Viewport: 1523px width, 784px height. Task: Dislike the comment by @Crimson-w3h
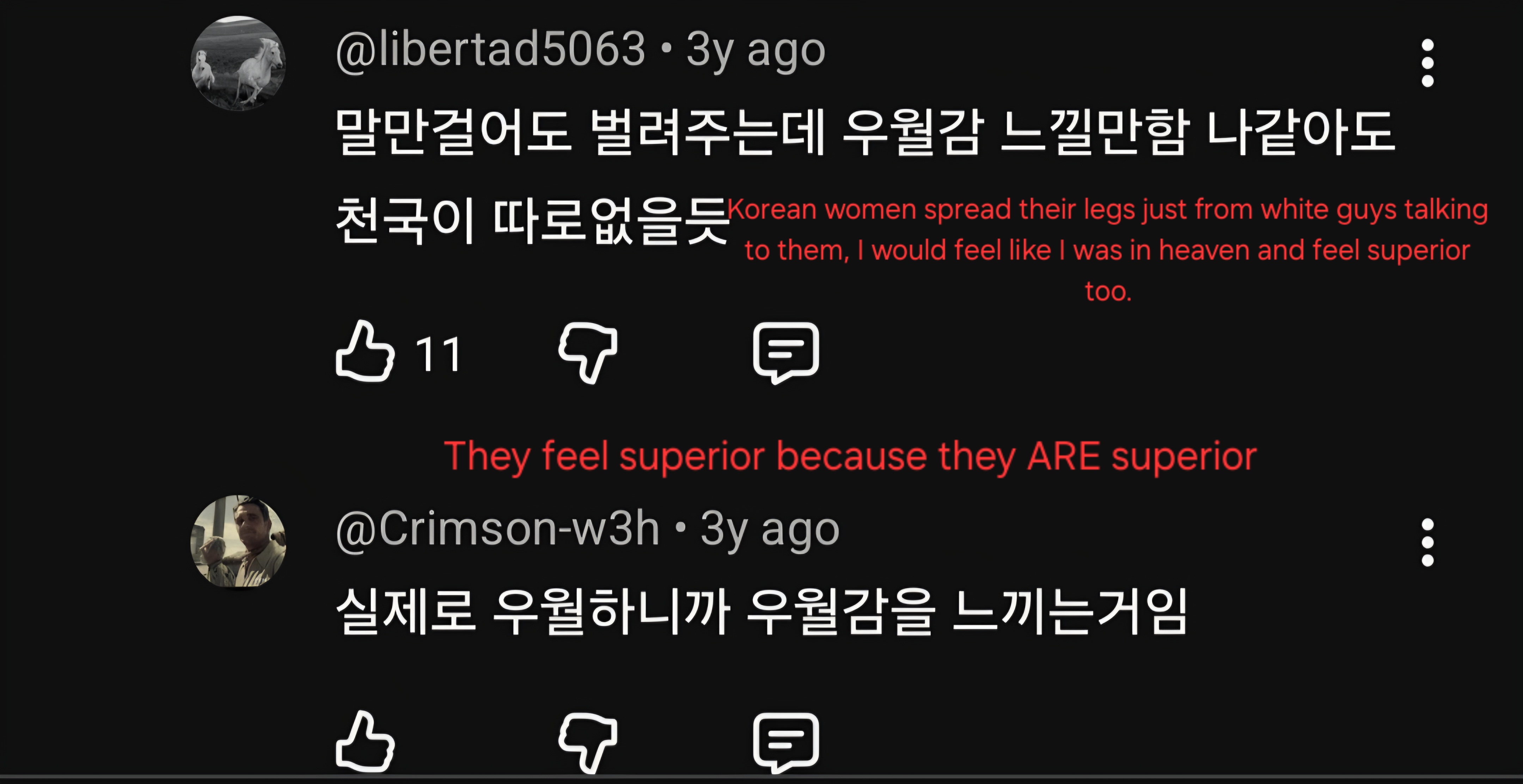(588, 743)
